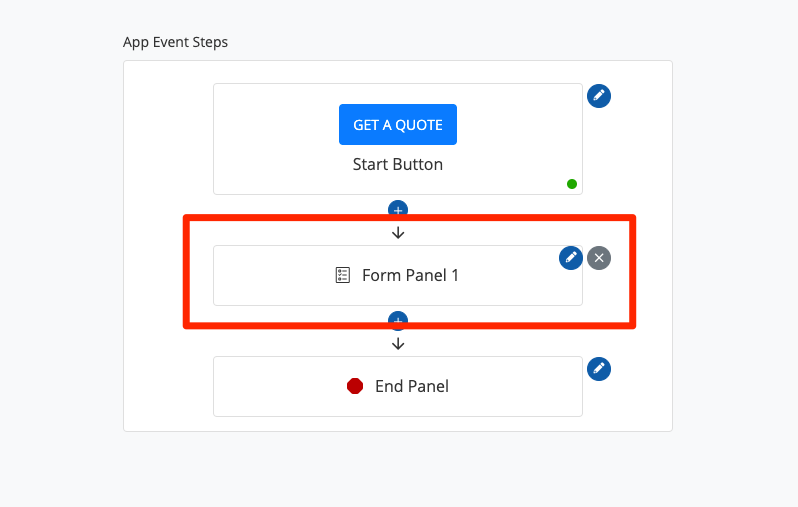This screenshot has height=507, width=798.
Task: Remove Form Panel 1 using the X icon
Action: tap(599, 257)
